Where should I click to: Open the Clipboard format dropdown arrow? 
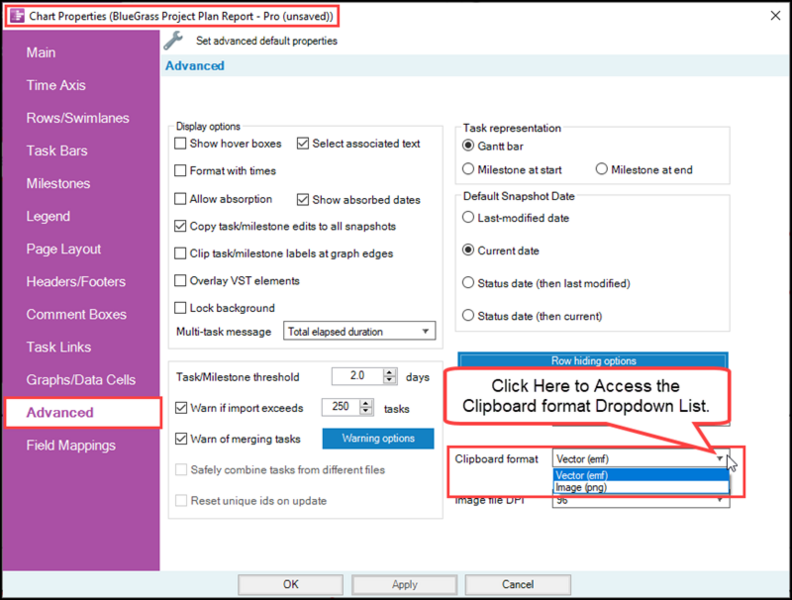click(720, 459)
